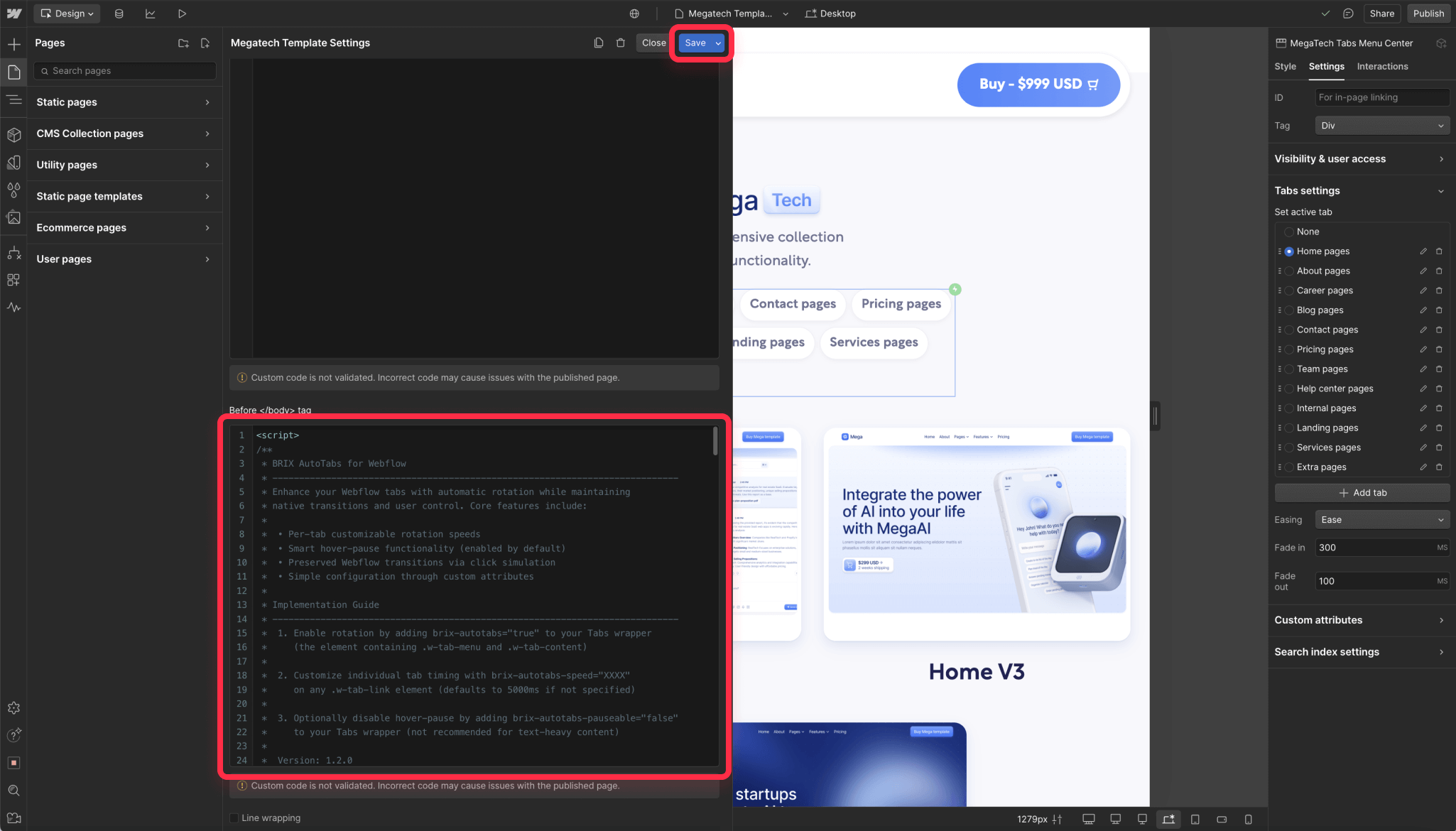1456x831 pixels.
Task: Select the tablet breakpoint icon
Action: click(1195, 819)
